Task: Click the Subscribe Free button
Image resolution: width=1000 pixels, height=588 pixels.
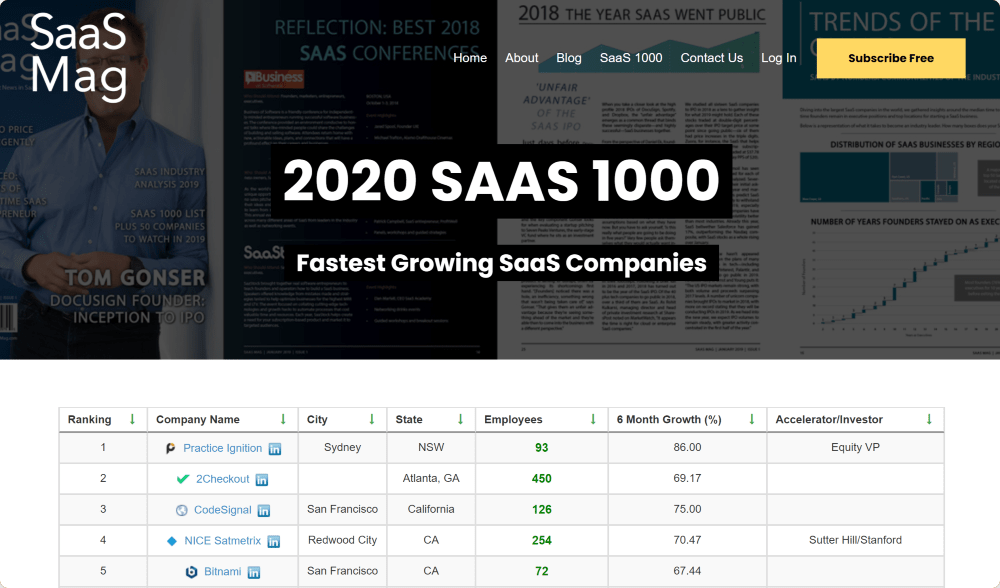Action: point(891,58)
